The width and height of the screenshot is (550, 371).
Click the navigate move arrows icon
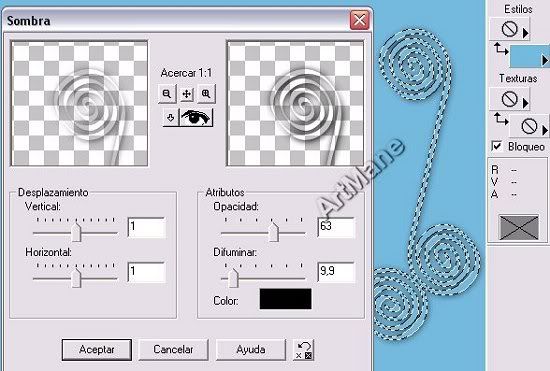(187, 94)
